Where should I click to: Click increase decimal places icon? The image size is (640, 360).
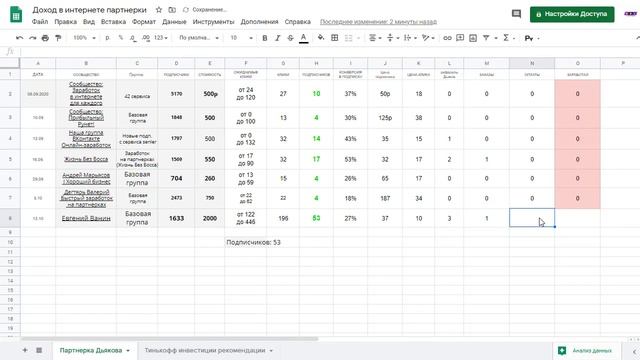click(146, 38)
